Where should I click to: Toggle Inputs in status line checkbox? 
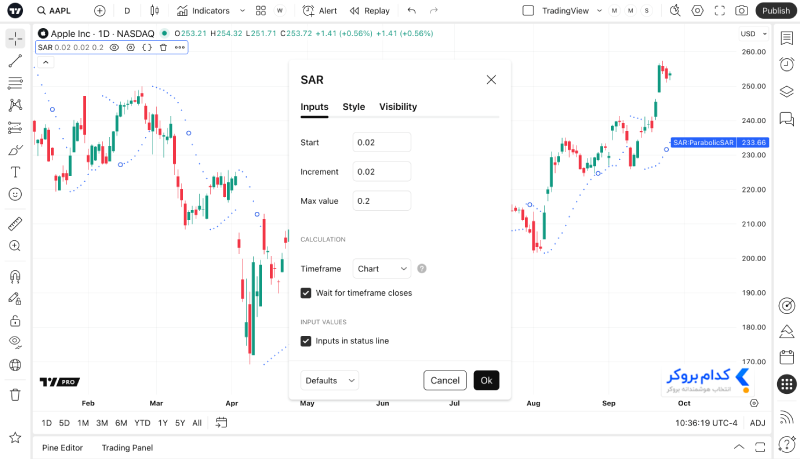306,341
